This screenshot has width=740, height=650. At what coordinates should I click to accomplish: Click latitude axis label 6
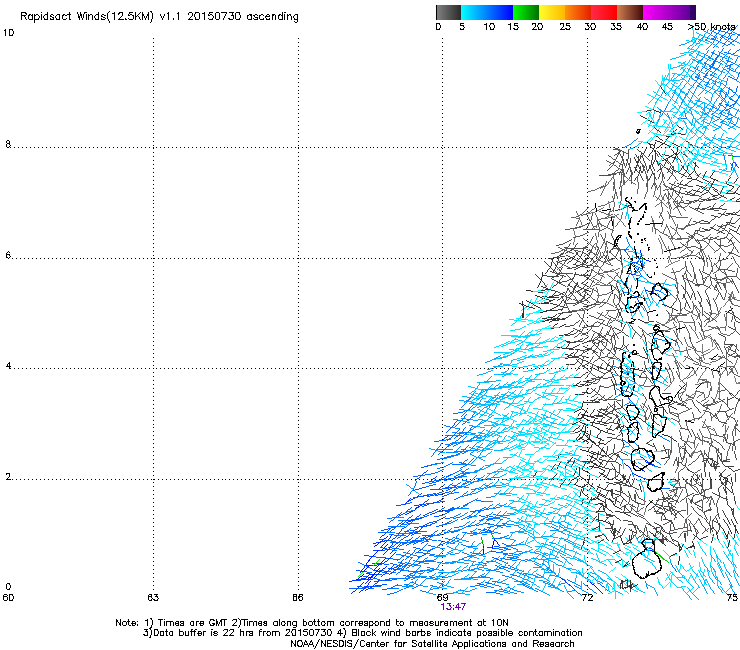click(8, 255)
